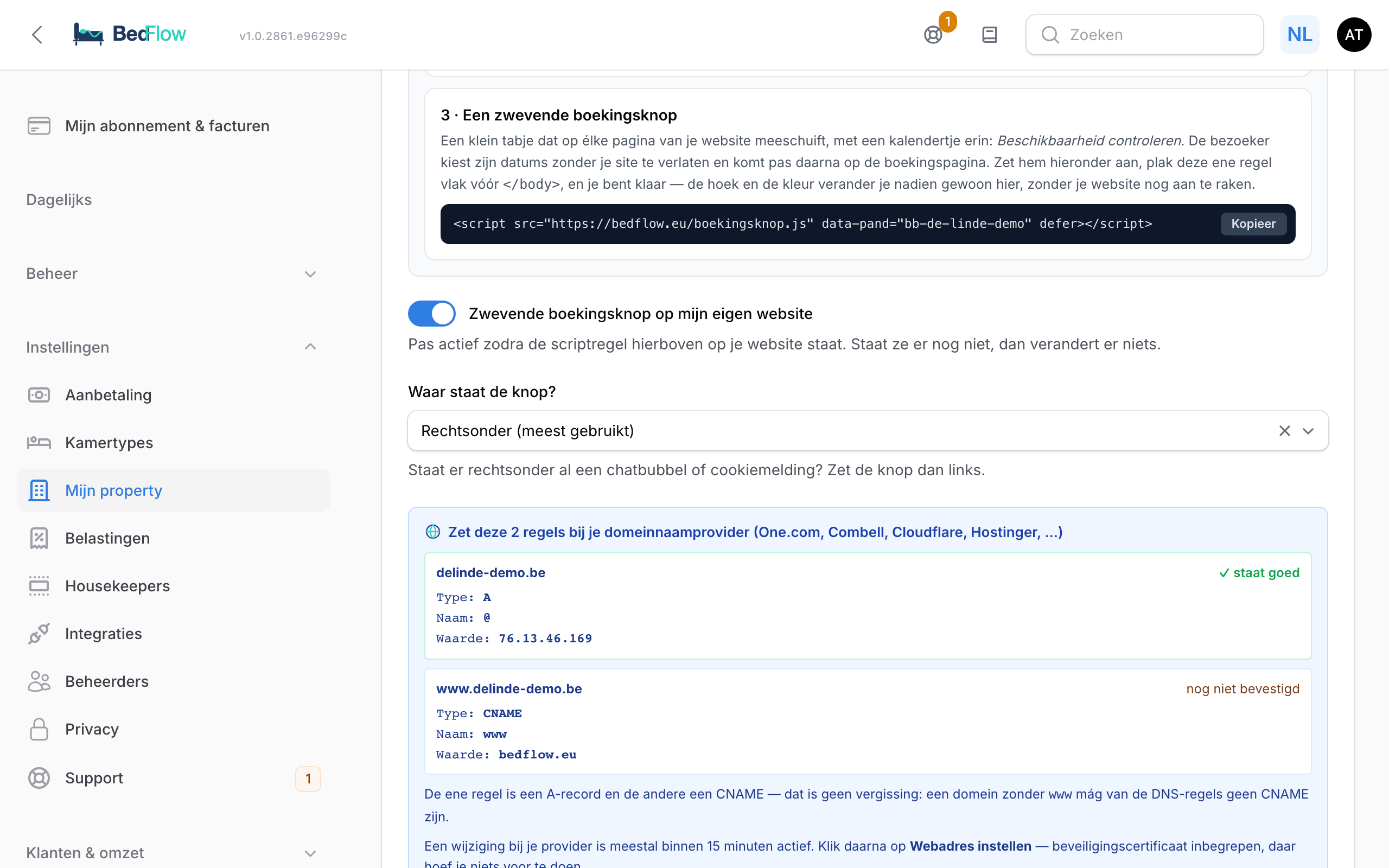Collapse the Instellingen section
Viewport: 1389px width, 868px height.
point(172,347)
